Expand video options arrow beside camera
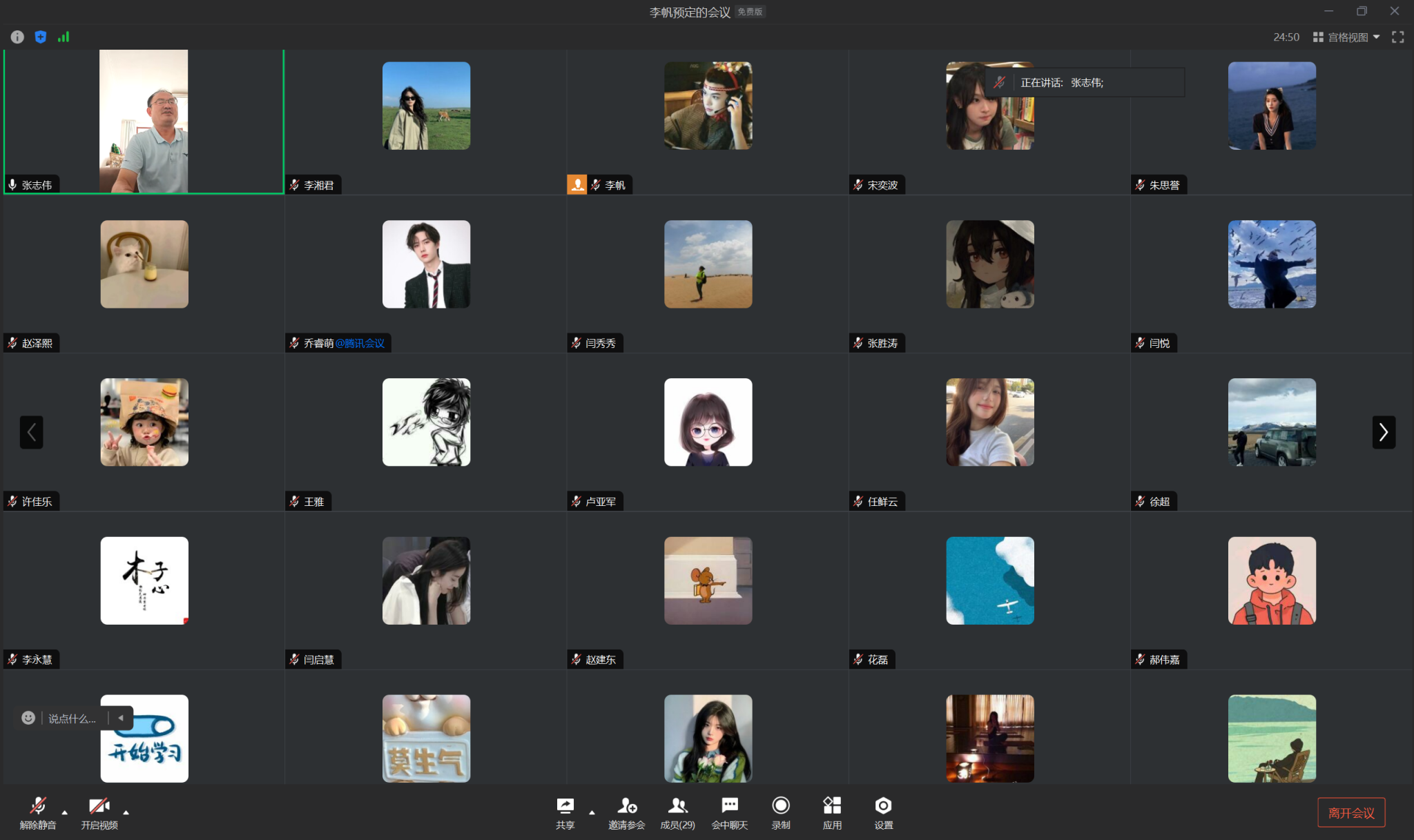This screenshot has height=840, width=1414. (x=126, y=812)
